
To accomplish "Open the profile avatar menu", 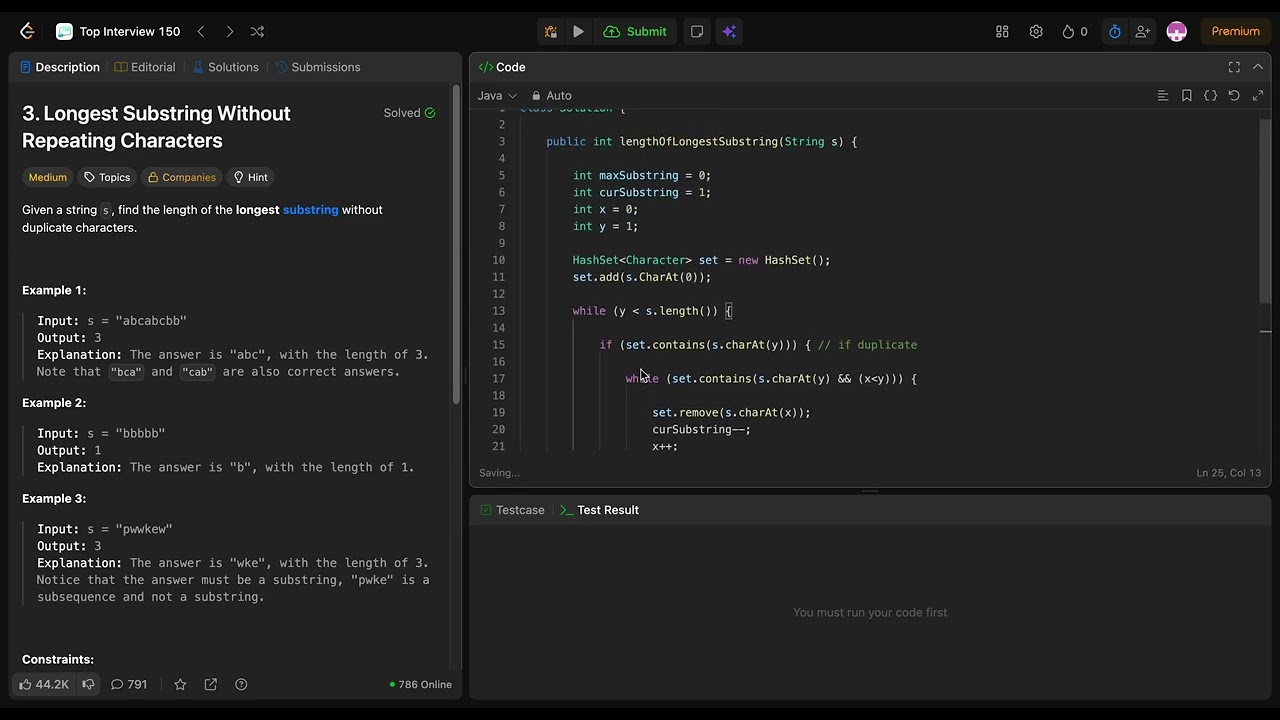I will (1177, 31).
